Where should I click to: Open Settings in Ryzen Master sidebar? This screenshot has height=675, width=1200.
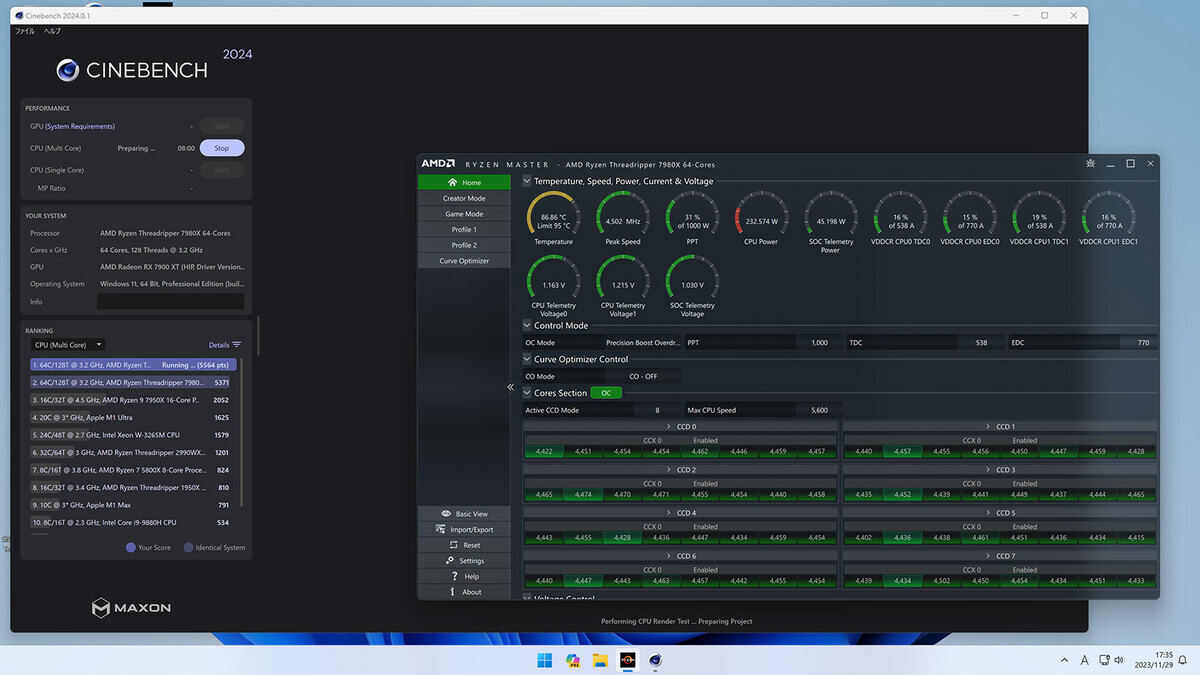463,561
